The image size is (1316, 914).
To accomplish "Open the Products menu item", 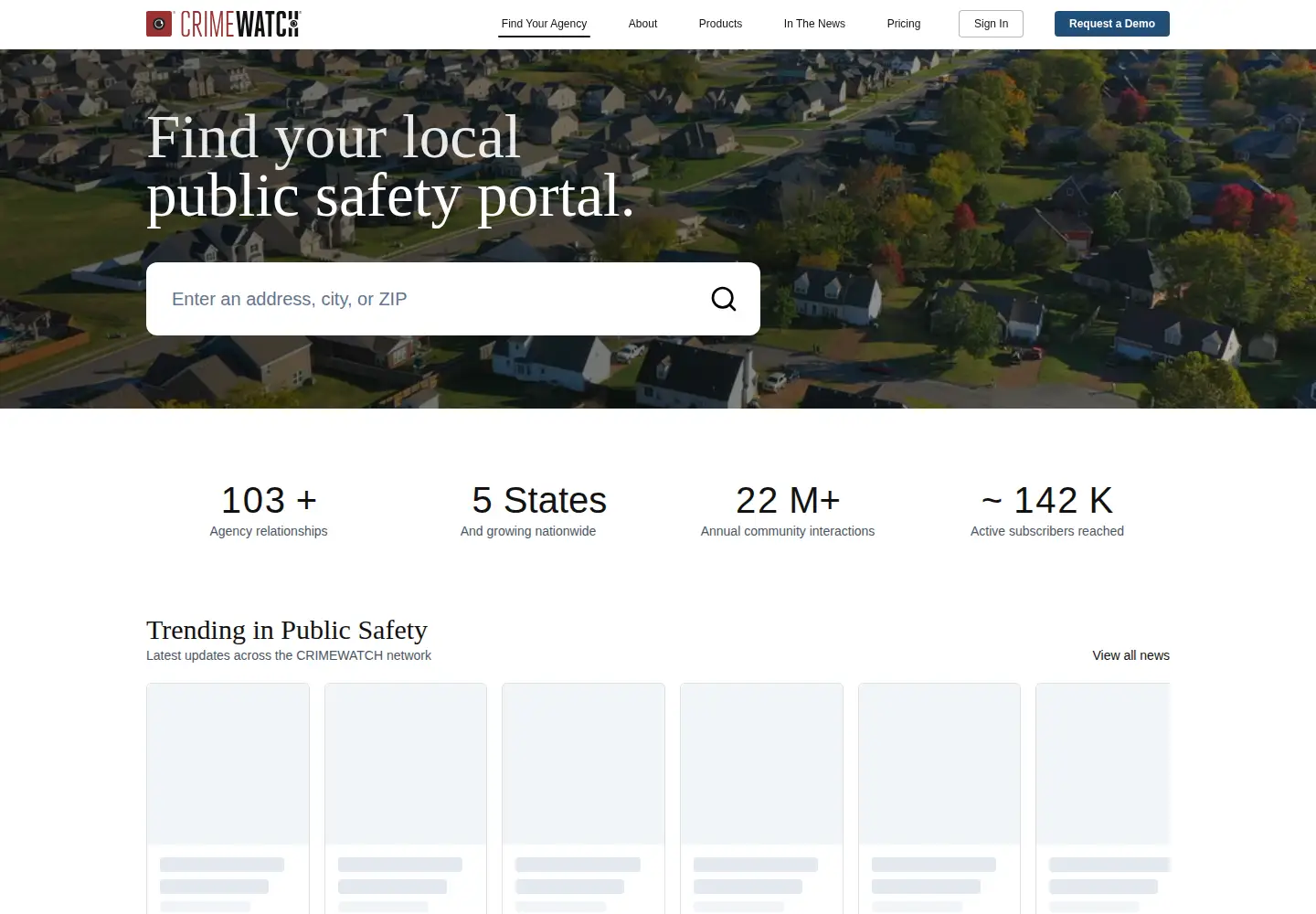I will point(720,24).
